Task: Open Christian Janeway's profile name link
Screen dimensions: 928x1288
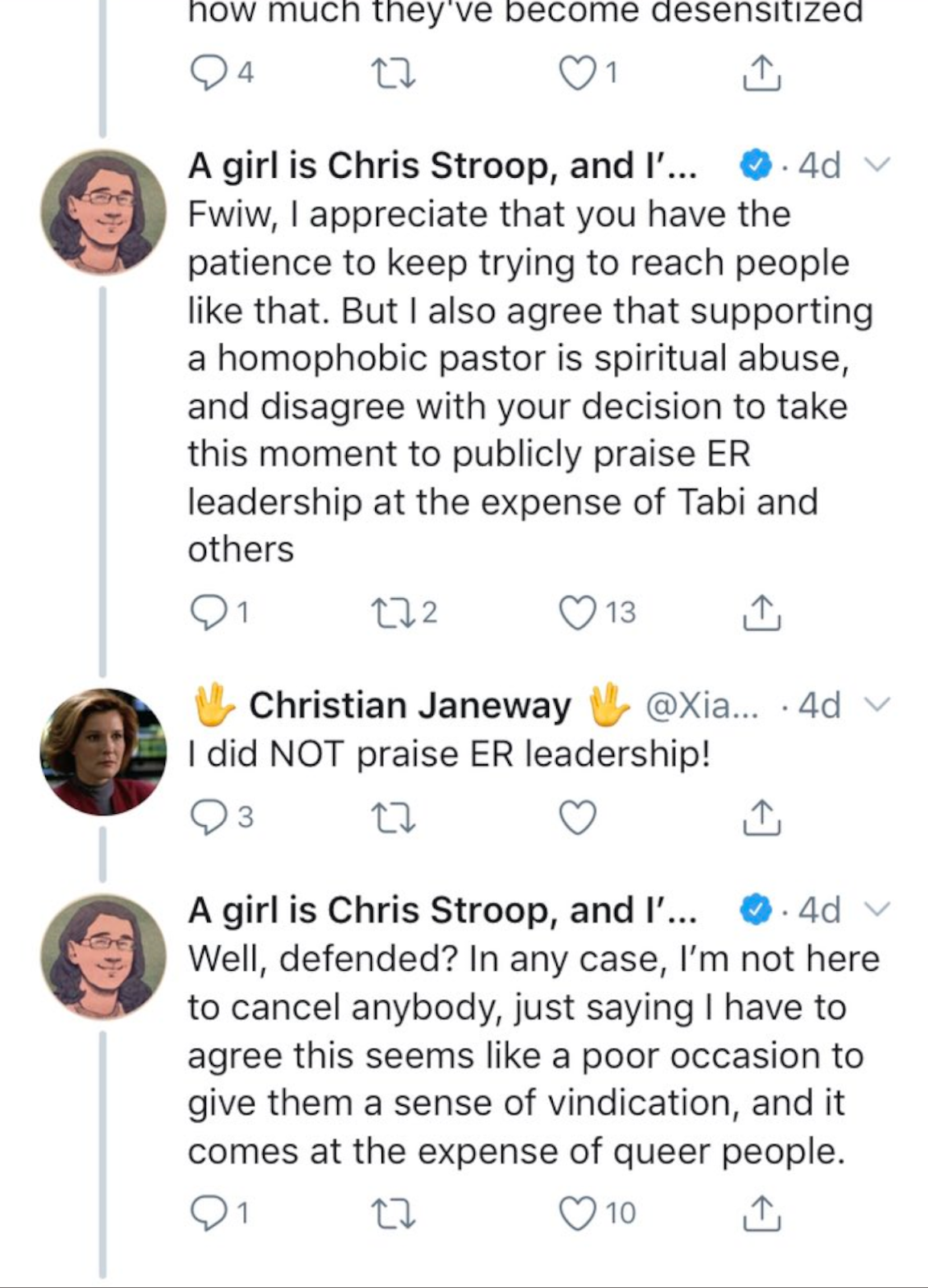Action: click(410, 705)
